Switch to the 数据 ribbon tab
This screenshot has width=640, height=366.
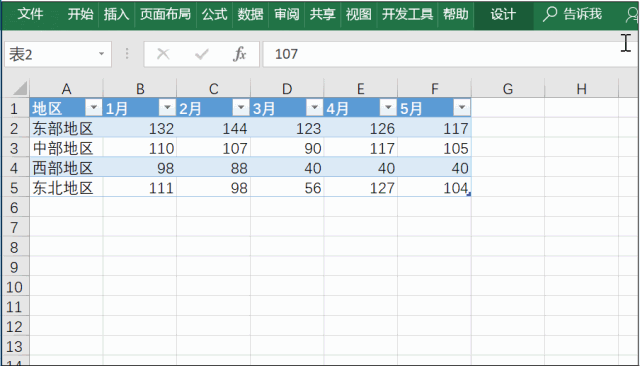[x=250, y=14]
